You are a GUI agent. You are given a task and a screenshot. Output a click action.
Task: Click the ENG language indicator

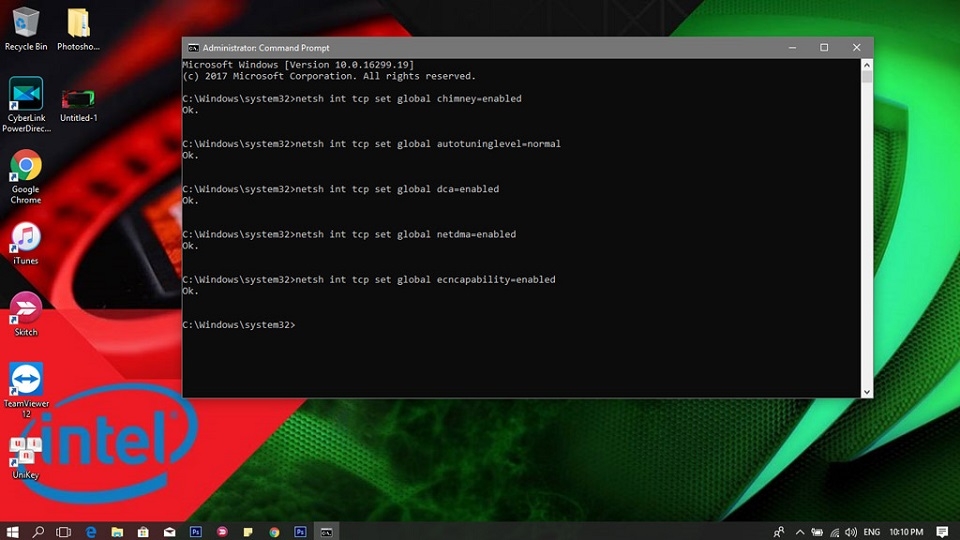pyautogui.click(x=872, y=531)
